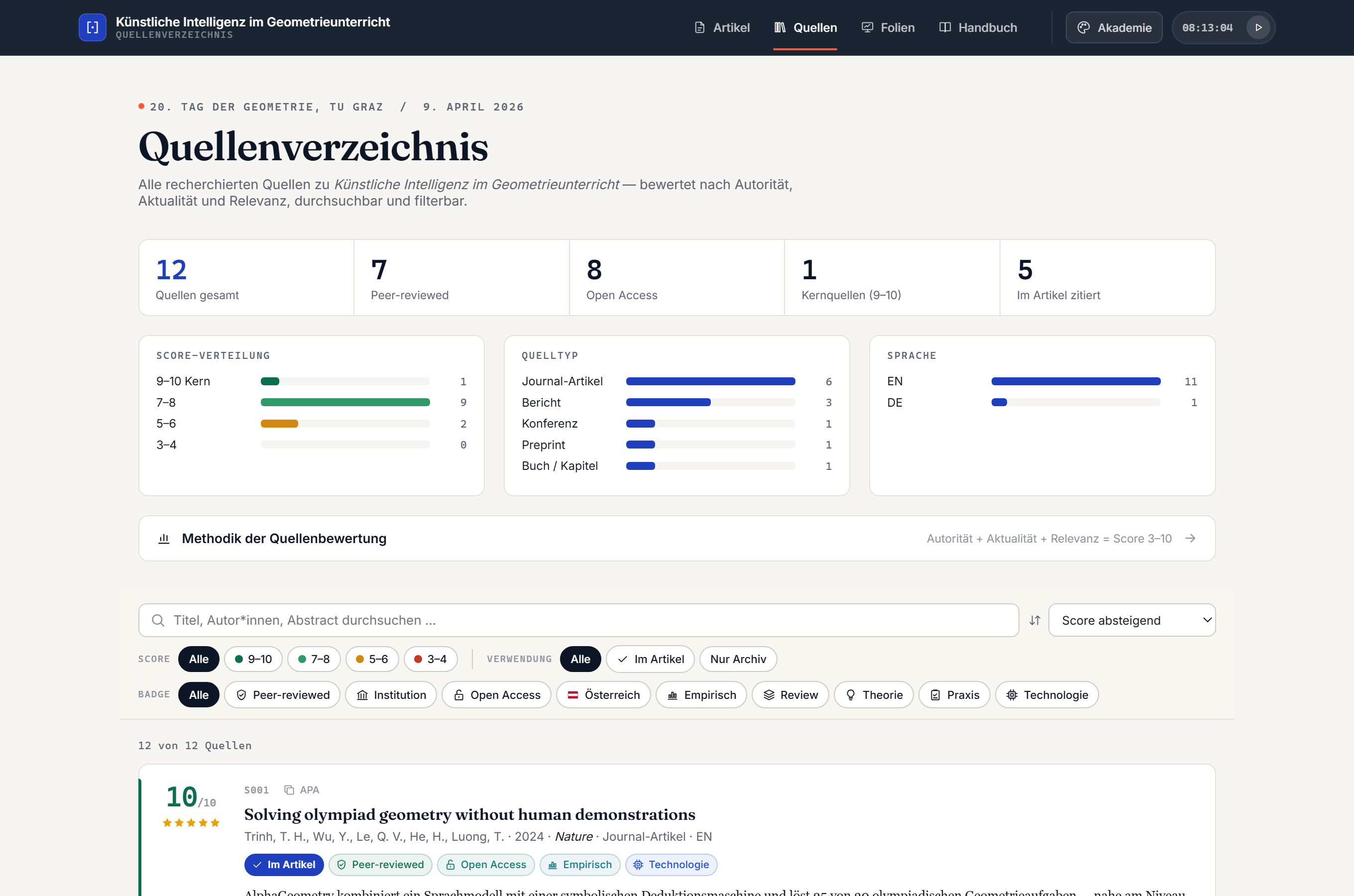Click the Im Artikel tag on S001
The height and width of the screenshot is (896, 1354).
point(284,865)
